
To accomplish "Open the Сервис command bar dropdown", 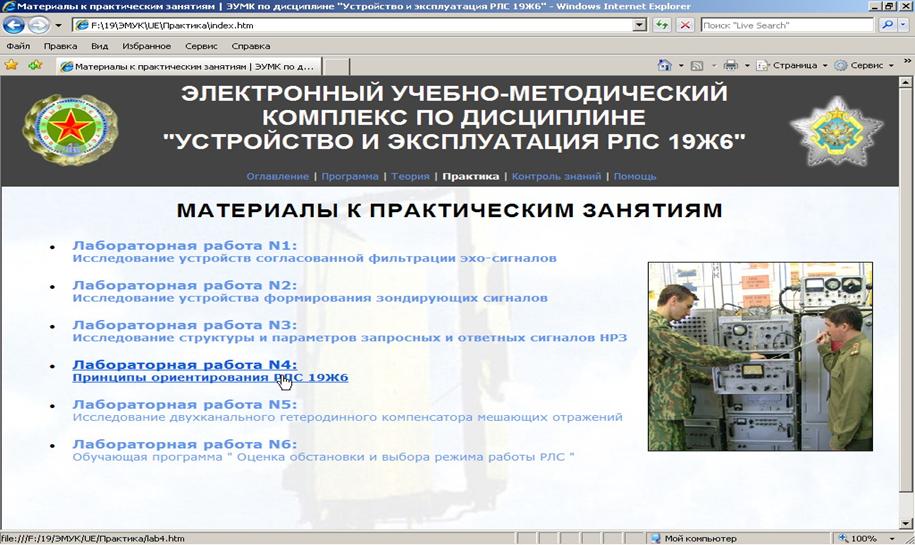I will click(x=864, y=65).
